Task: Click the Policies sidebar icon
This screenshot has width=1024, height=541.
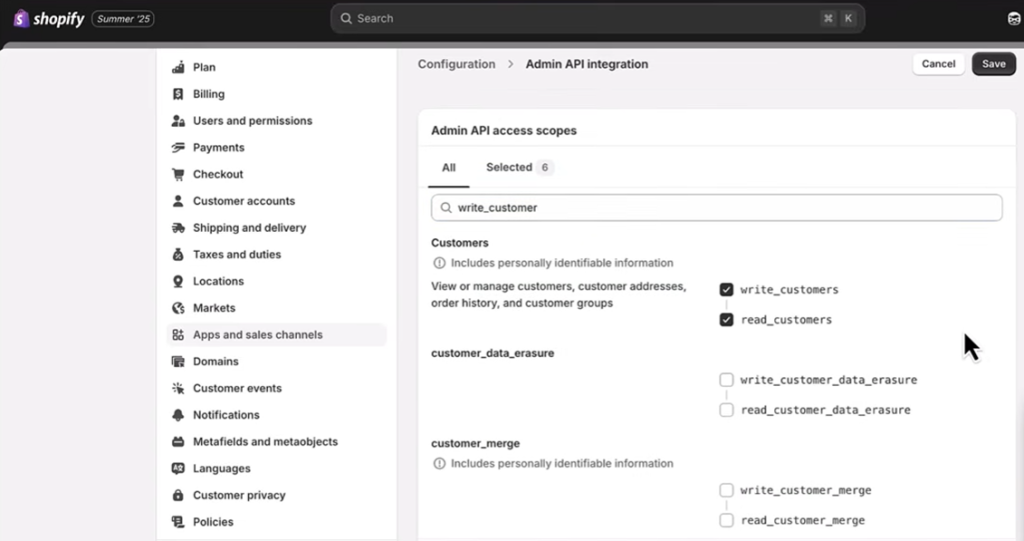Action: (x=178, y=523)
